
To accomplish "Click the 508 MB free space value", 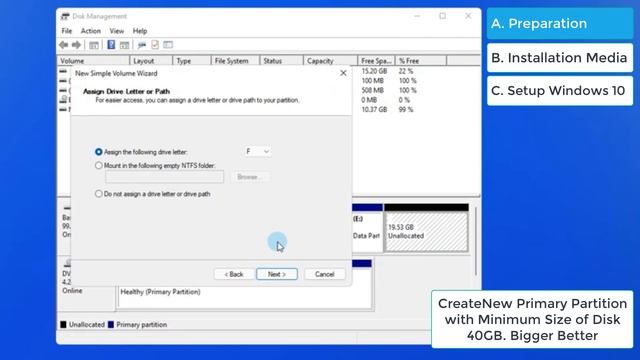I will click(x=372, y=90).
